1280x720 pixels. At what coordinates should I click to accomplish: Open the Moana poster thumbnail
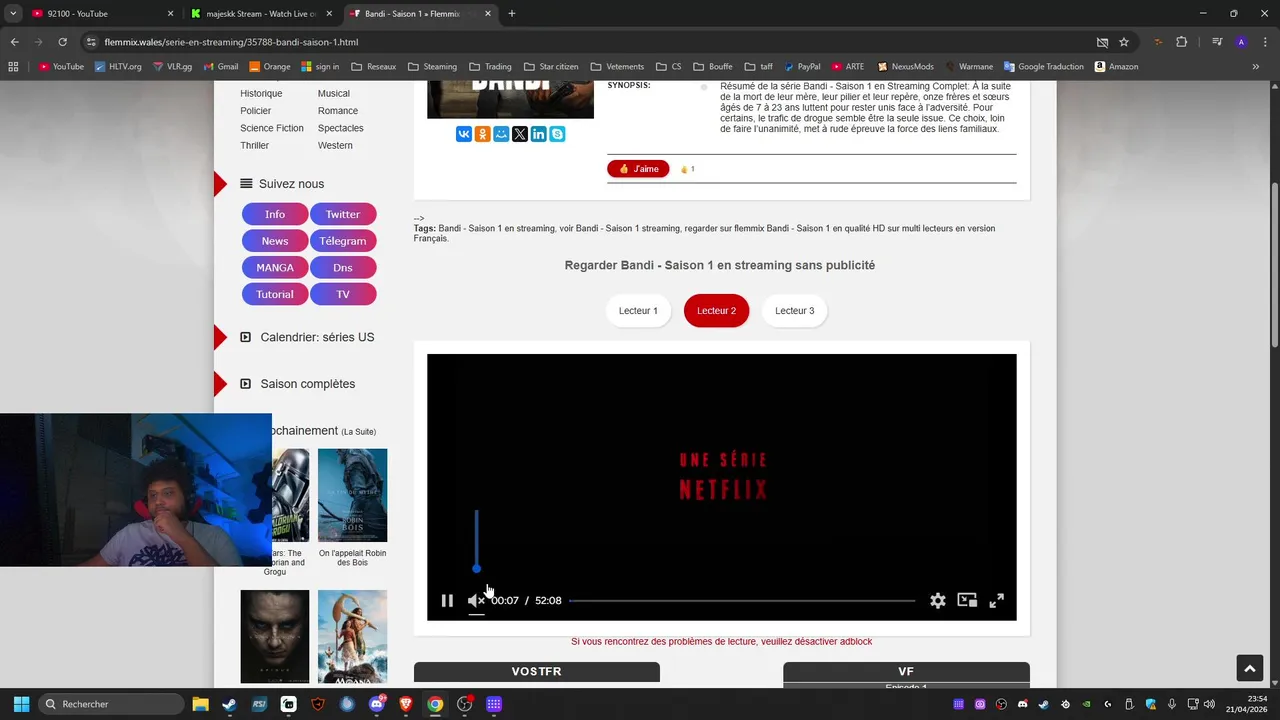tap(352, 637)
